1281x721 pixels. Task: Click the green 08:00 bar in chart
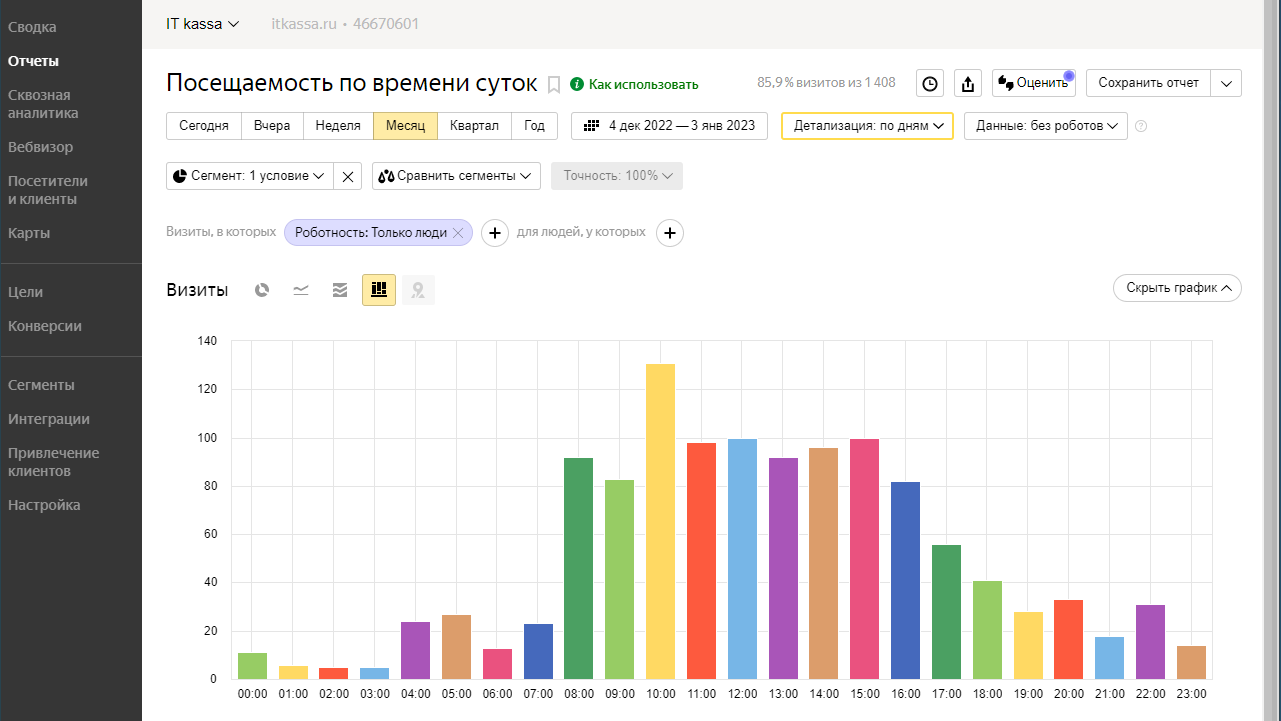[x=579, y=568]
